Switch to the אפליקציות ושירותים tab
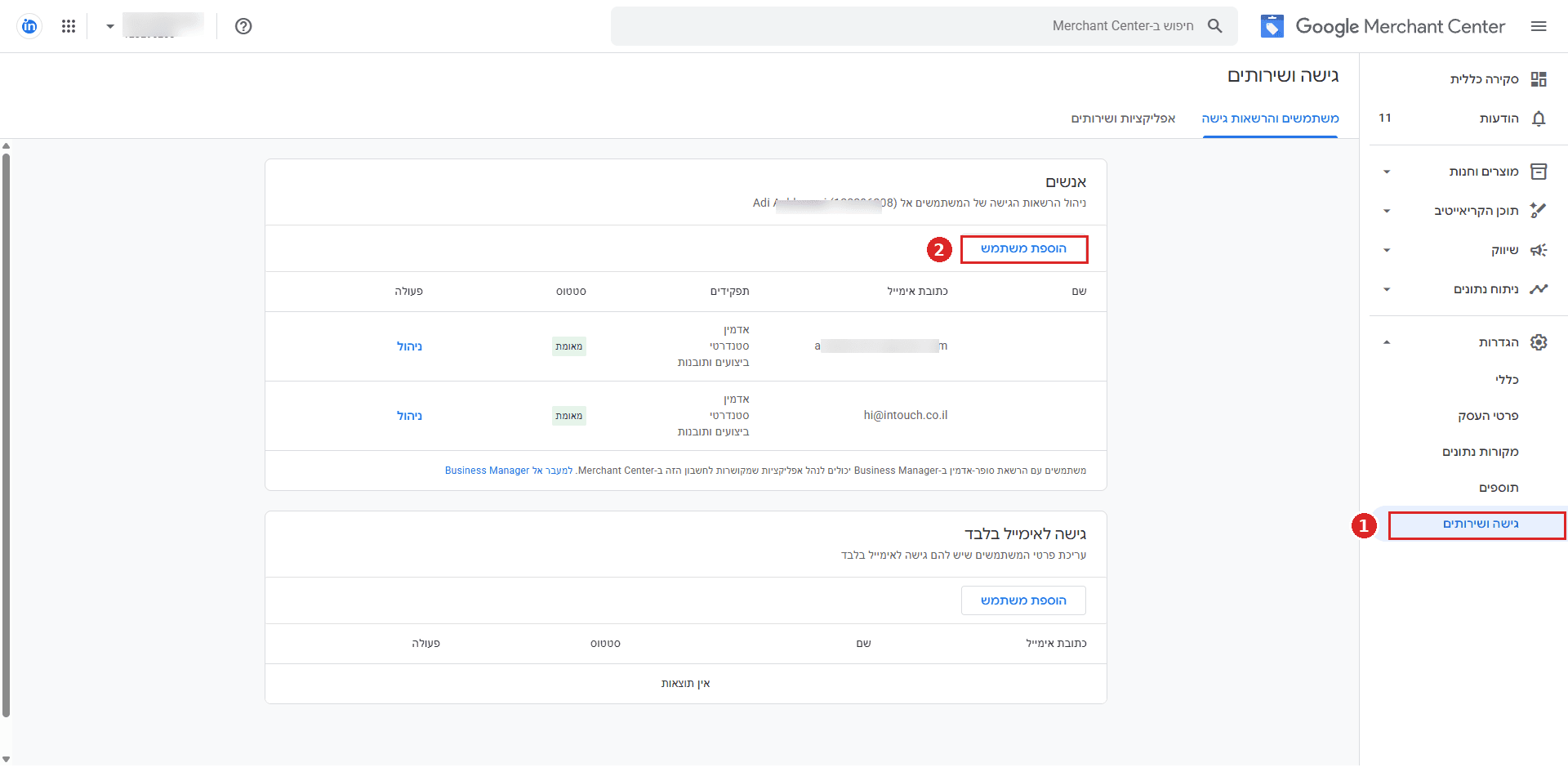 (1123, 118)
